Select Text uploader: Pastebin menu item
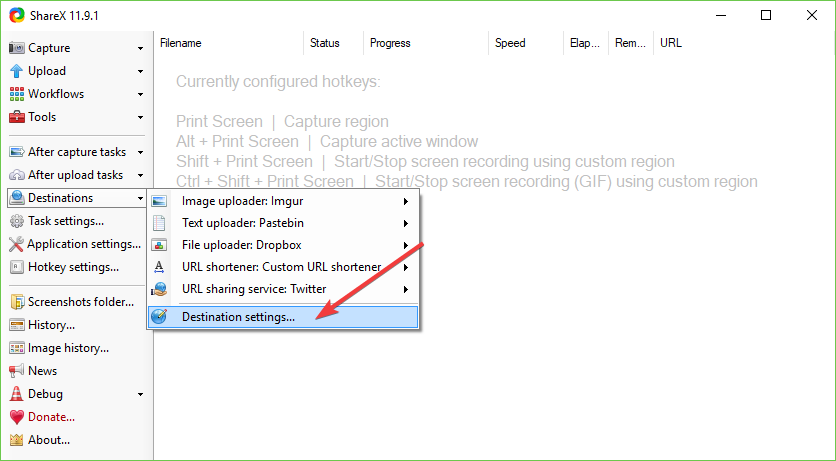The width and height of the screenshot is (836, 461). (x=242, y=223)
